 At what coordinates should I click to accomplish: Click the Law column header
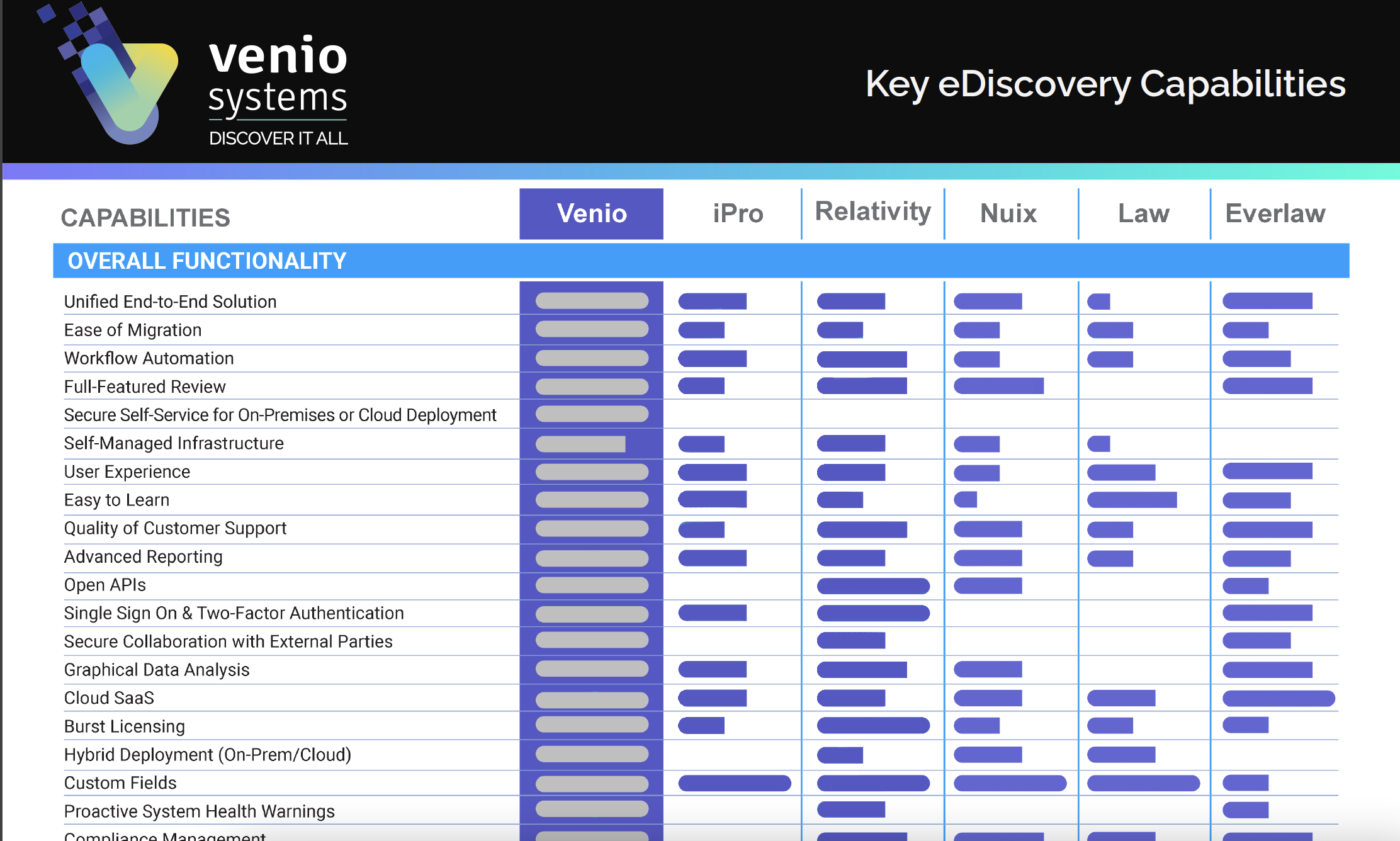(x=1143, y=213)
